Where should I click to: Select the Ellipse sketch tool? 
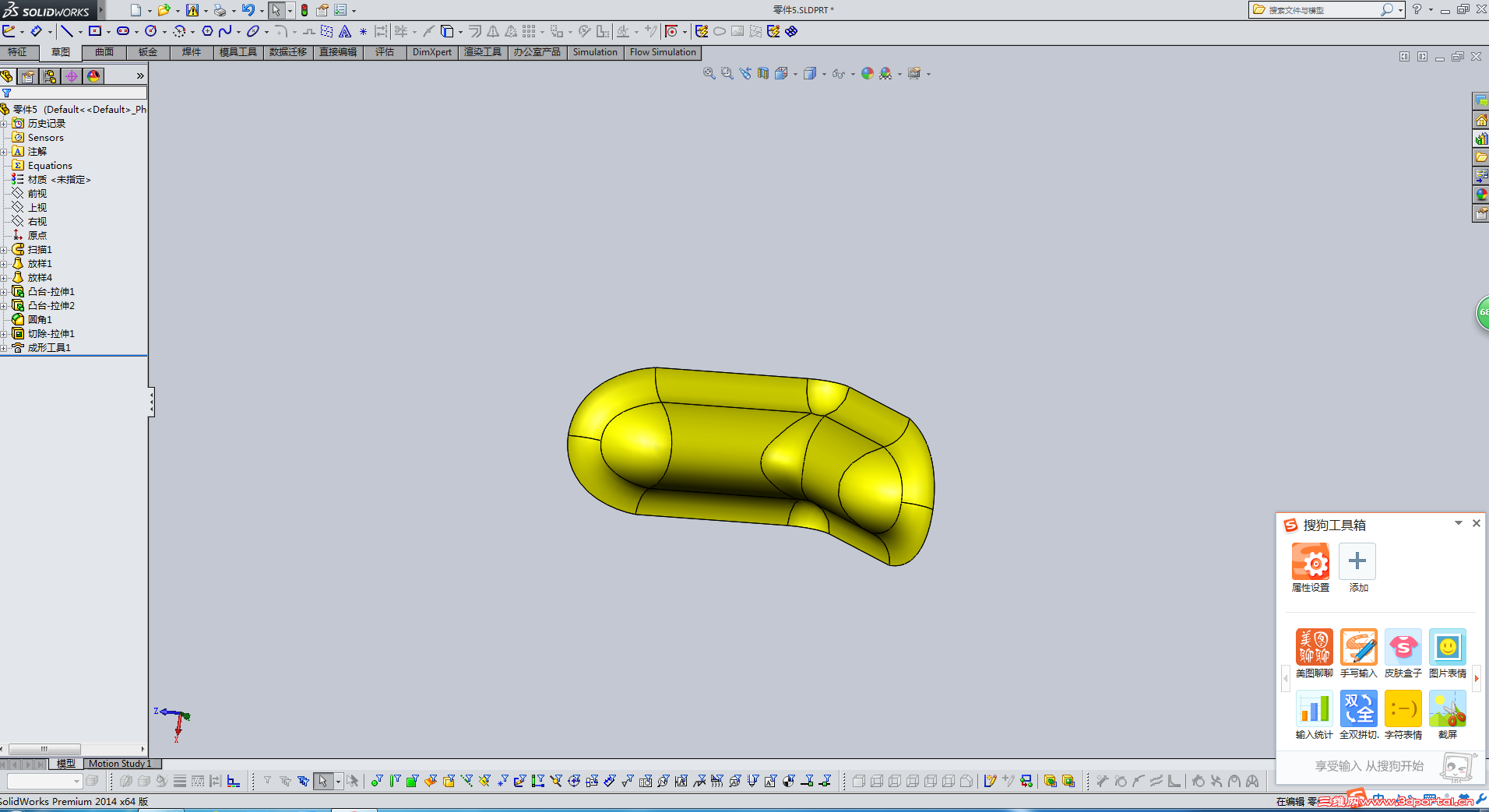pos(253,31)
